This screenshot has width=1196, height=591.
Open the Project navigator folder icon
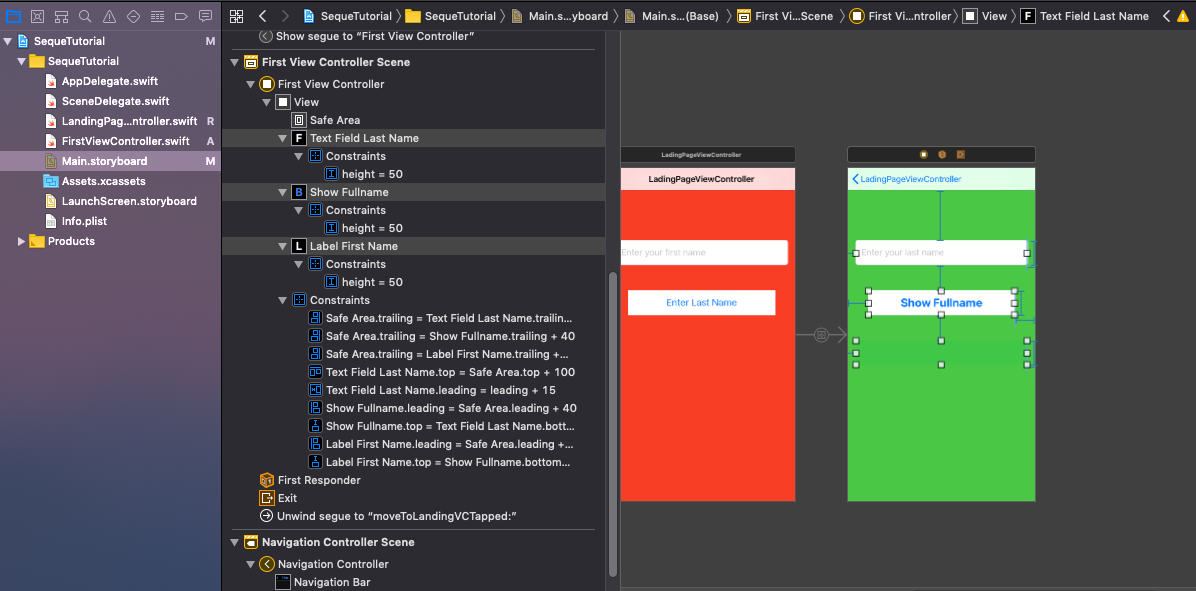[14, 15]
